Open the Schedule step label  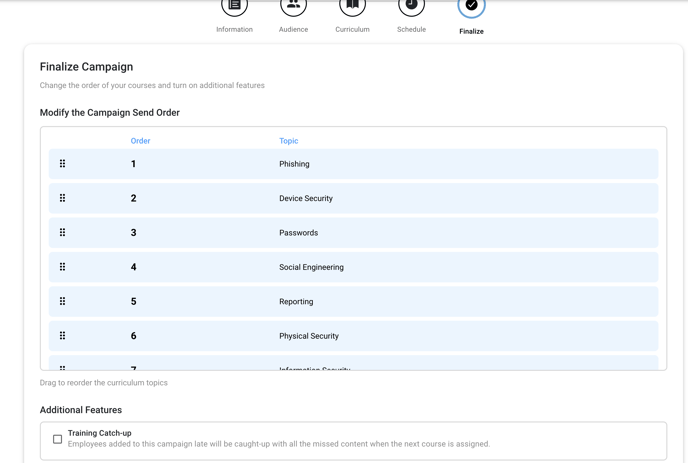tap(411, 29)
